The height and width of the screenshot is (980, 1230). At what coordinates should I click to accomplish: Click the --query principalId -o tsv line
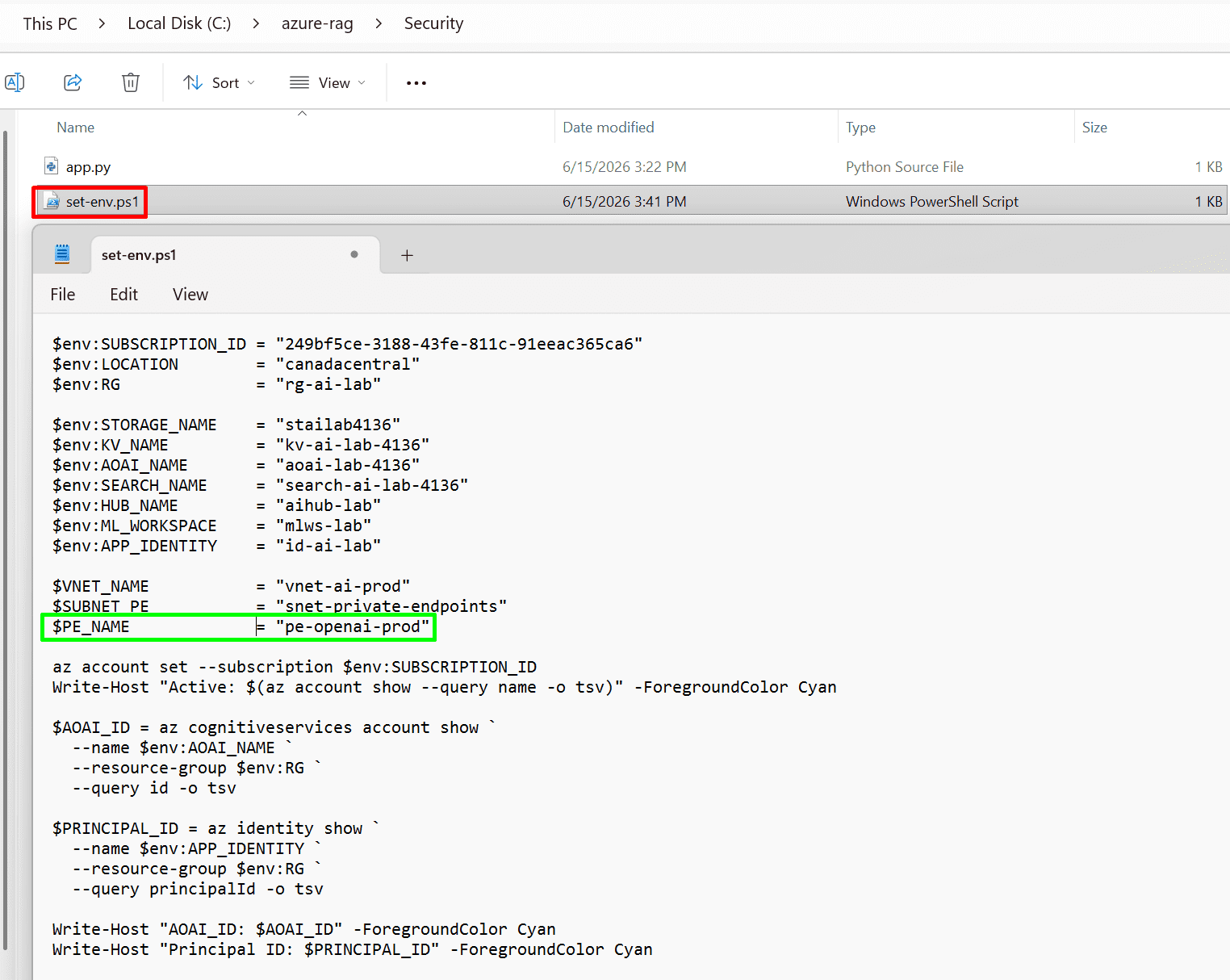198,889
